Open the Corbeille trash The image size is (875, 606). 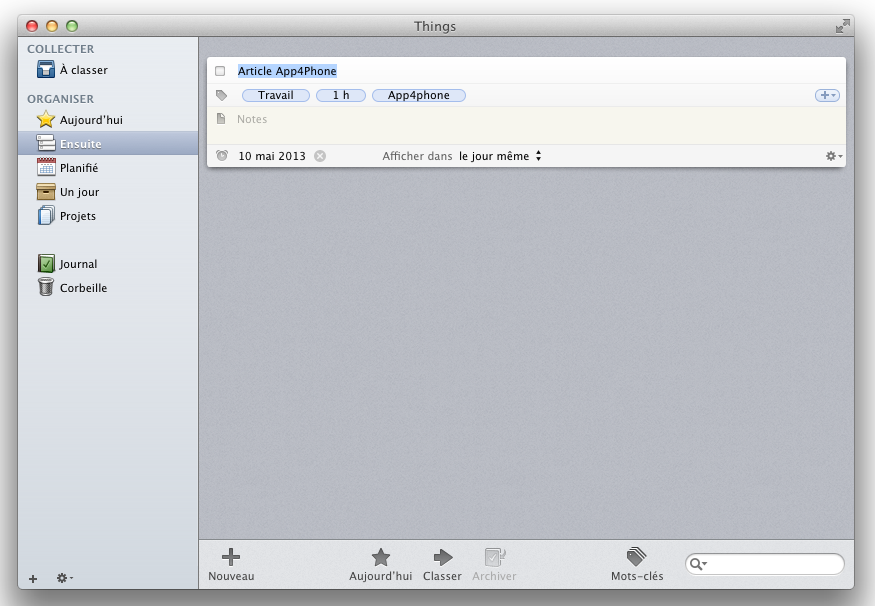[x=82, y=288]
